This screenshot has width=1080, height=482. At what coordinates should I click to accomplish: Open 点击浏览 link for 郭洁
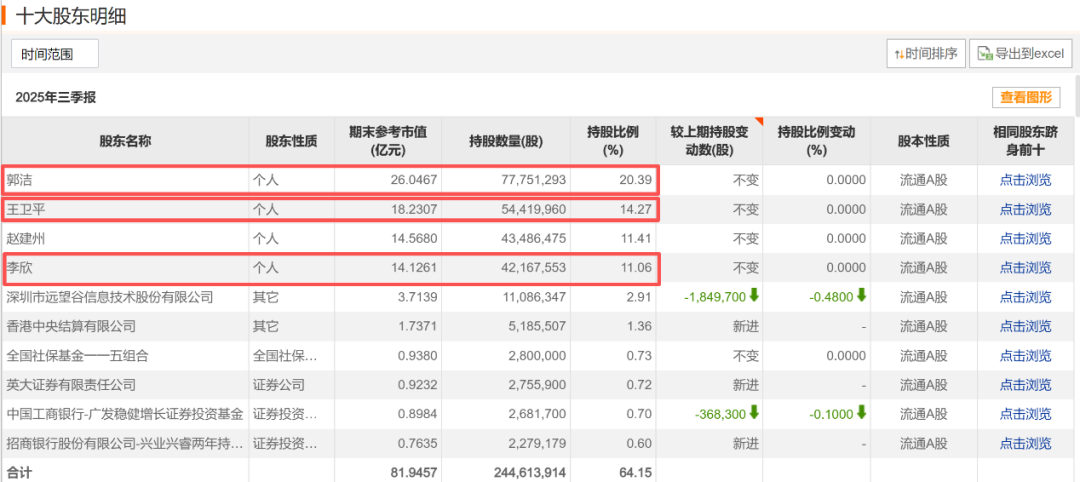coord(1025,181)
